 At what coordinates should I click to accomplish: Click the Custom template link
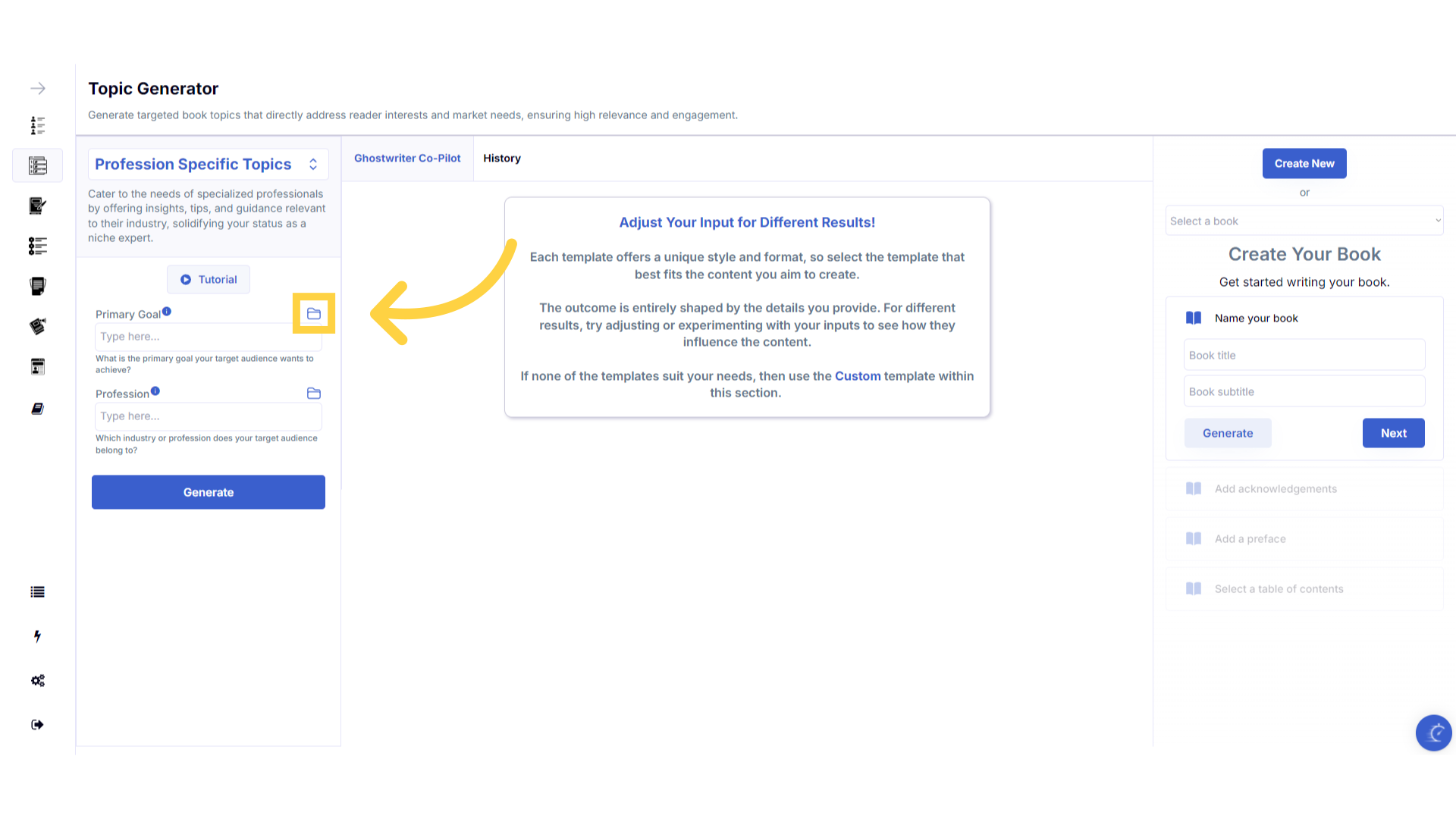click(x=858, y=376)
